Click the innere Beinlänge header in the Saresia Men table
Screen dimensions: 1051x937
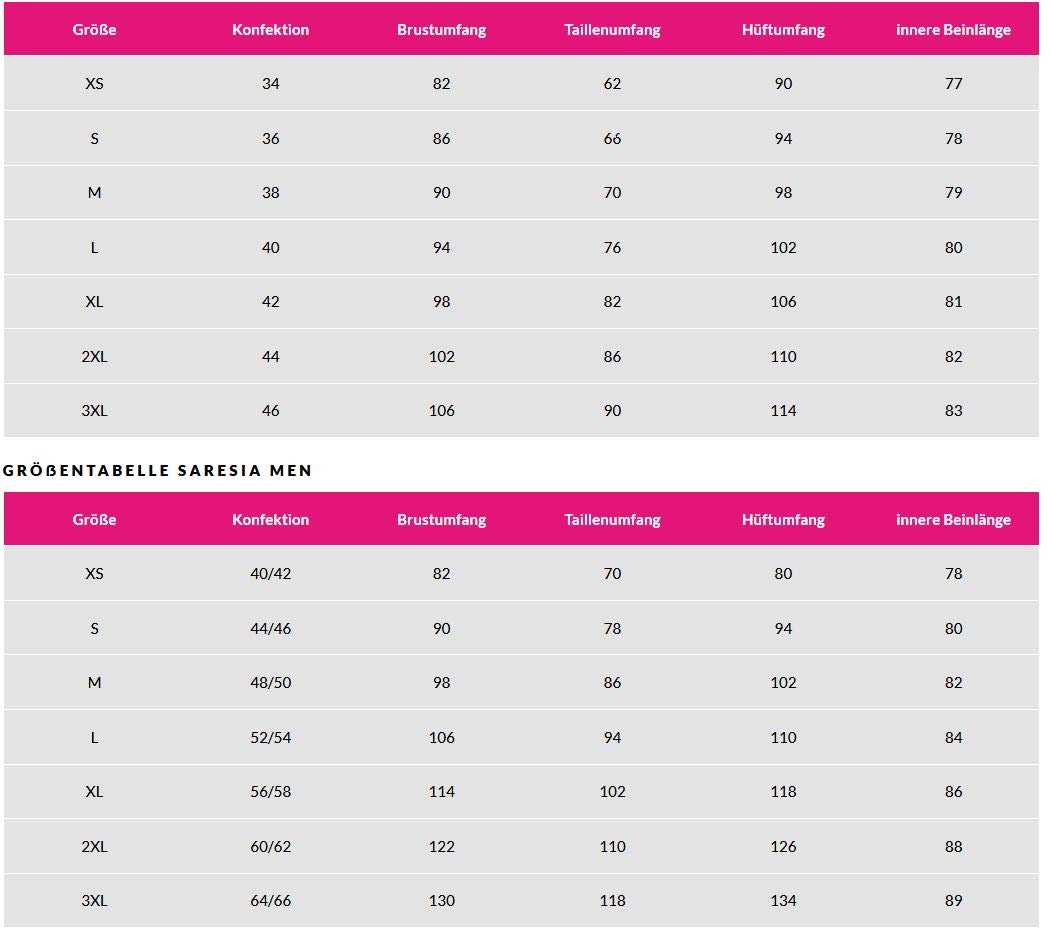953,519
